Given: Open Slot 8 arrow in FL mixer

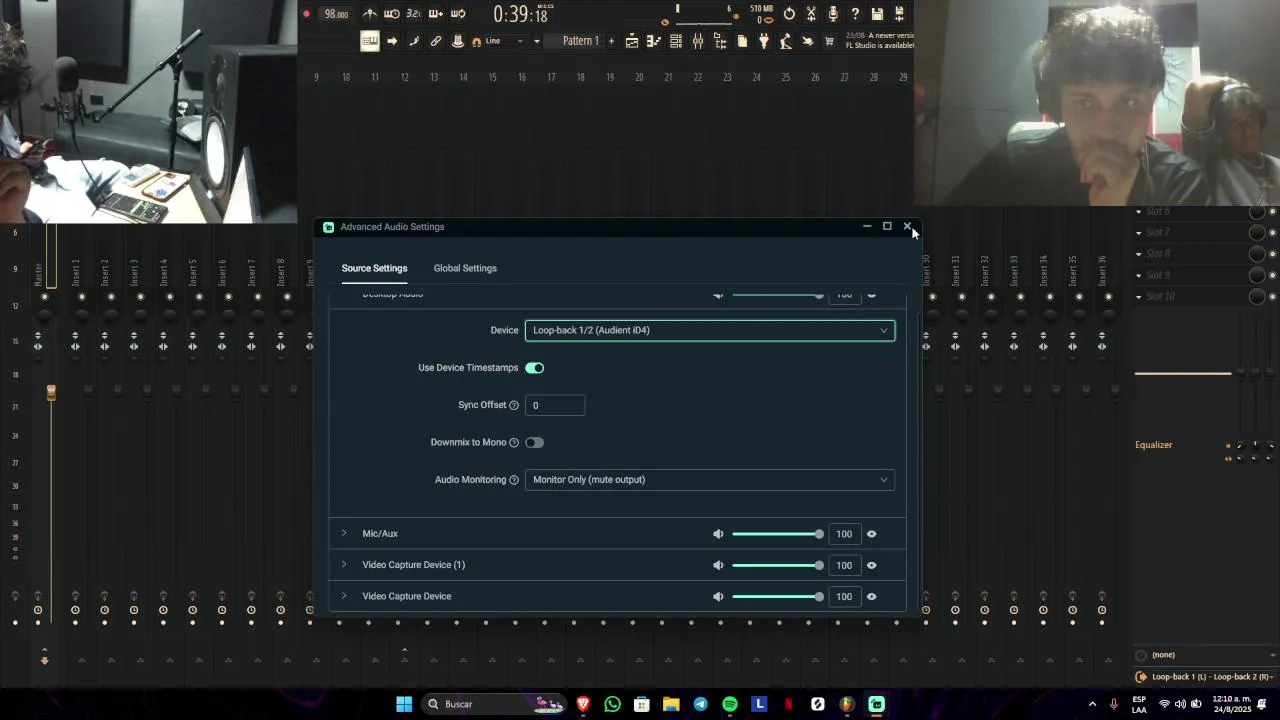Looking at the screenshot, I should 1138,254.
